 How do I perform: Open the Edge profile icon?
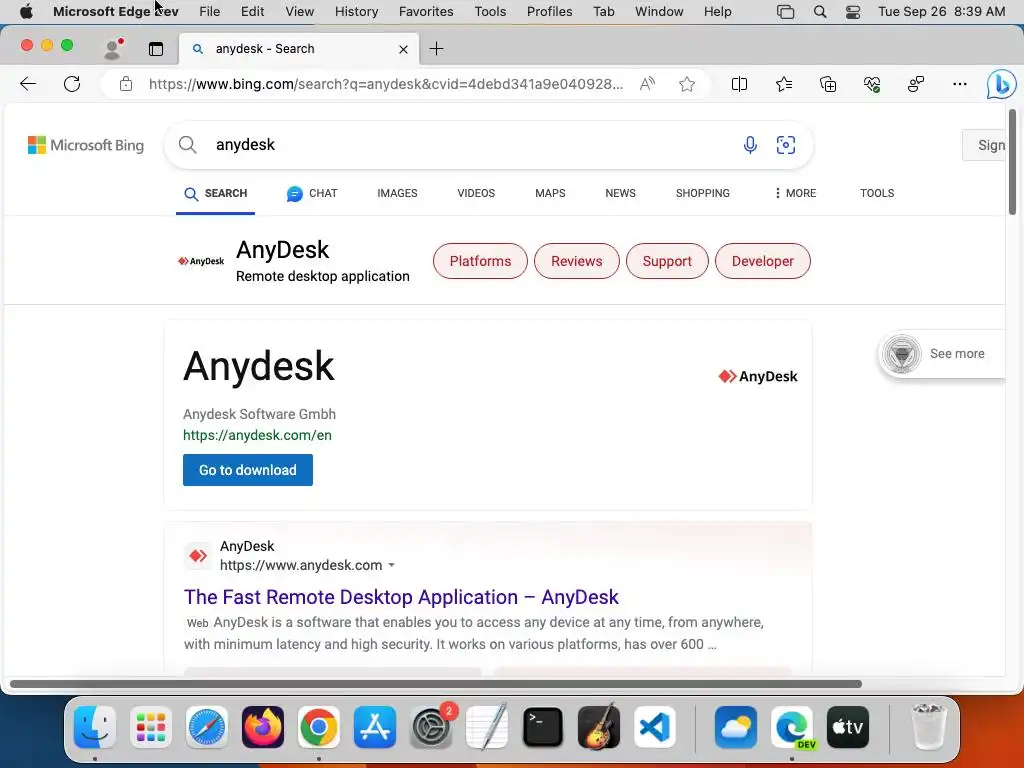click(x=114, y=48)
